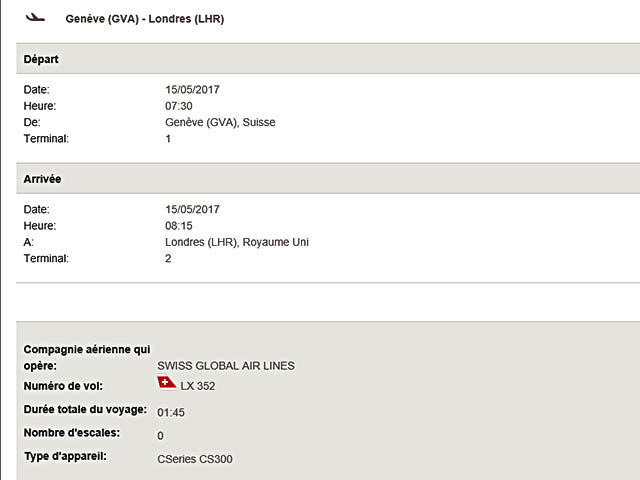Select the arrival time 08:15
This screenshot has width=640, height=480.
point(179,226)
